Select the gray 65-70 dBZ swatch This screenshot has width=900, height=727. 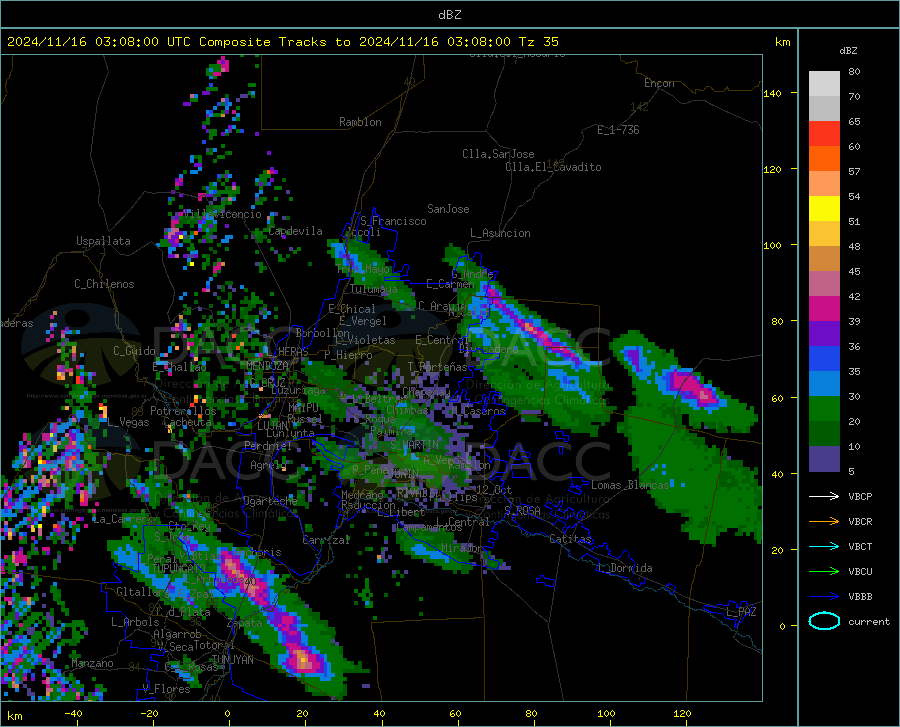point(824,108)
